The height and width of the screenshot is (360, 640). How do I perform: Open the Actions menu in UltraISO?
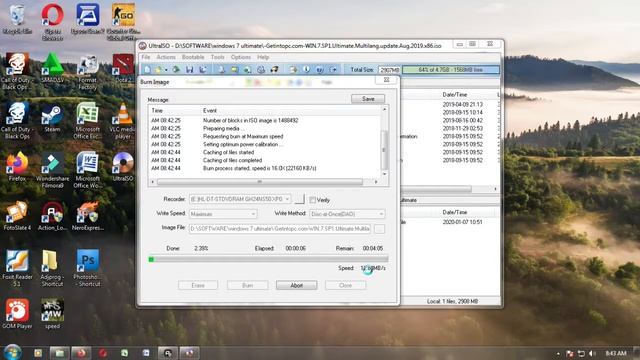(166, 57)
